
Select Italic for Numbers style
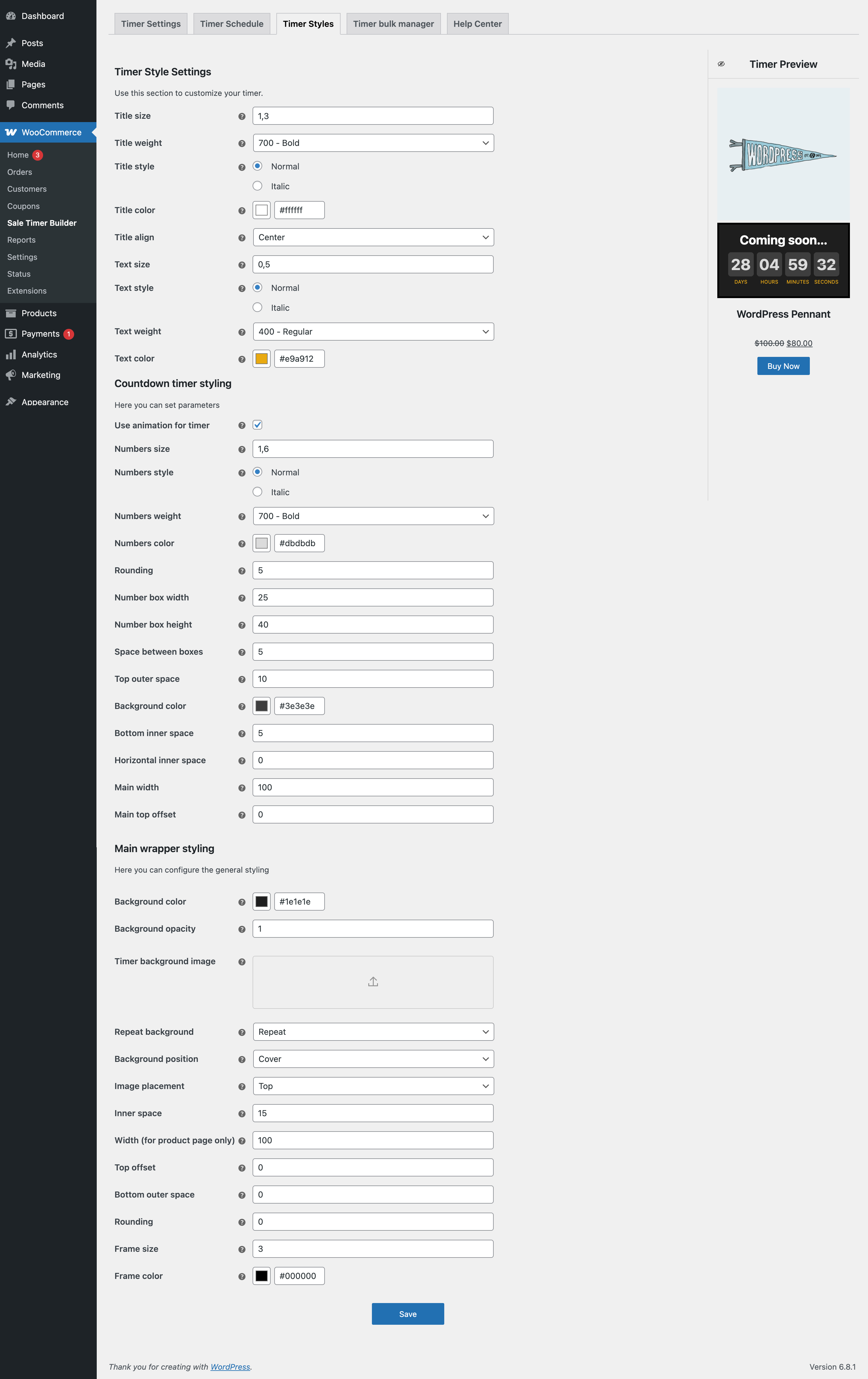coord(258,492)
